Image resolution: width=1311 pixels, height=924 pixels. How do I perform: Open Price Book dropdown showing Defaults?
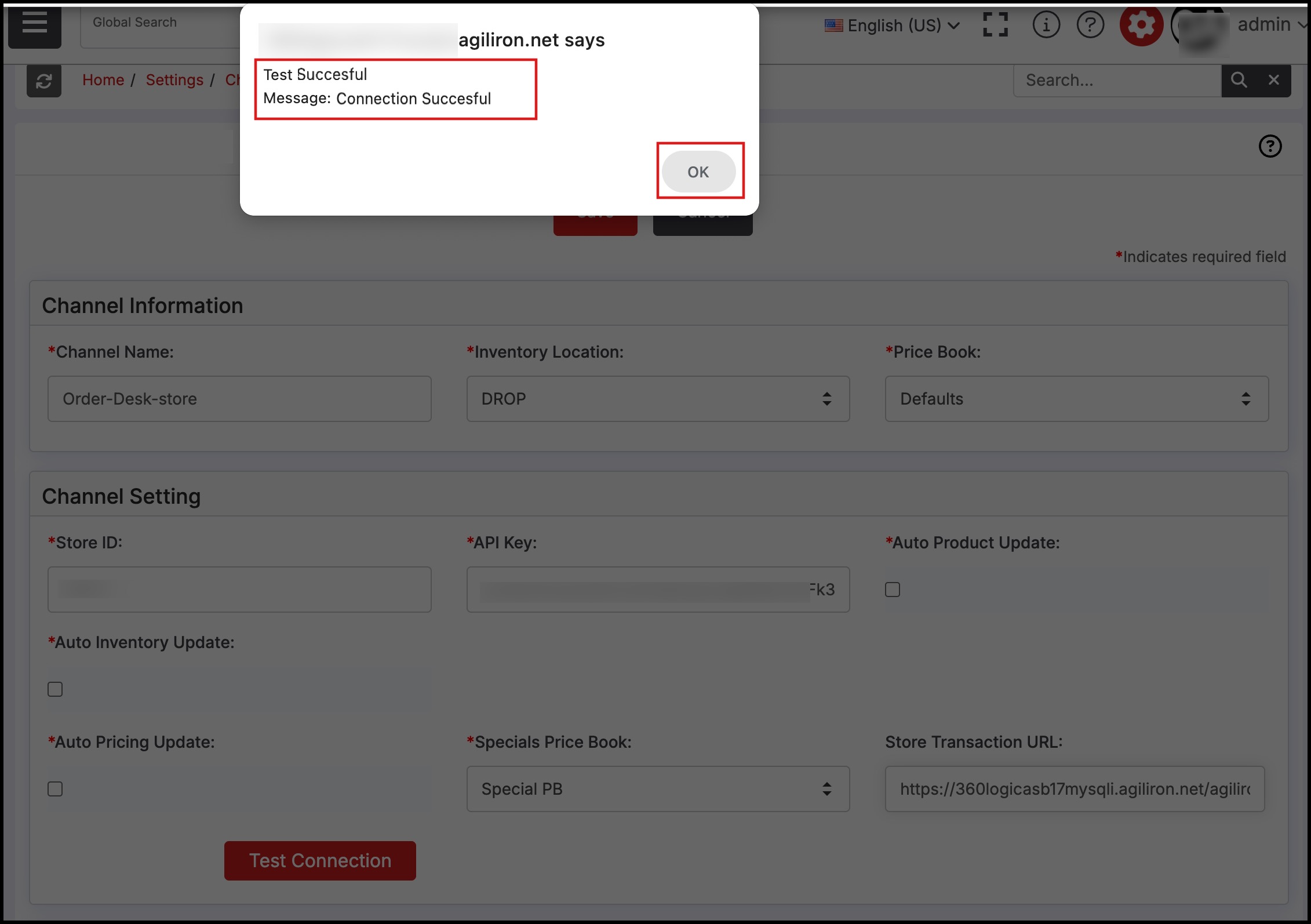(1076, 399)
